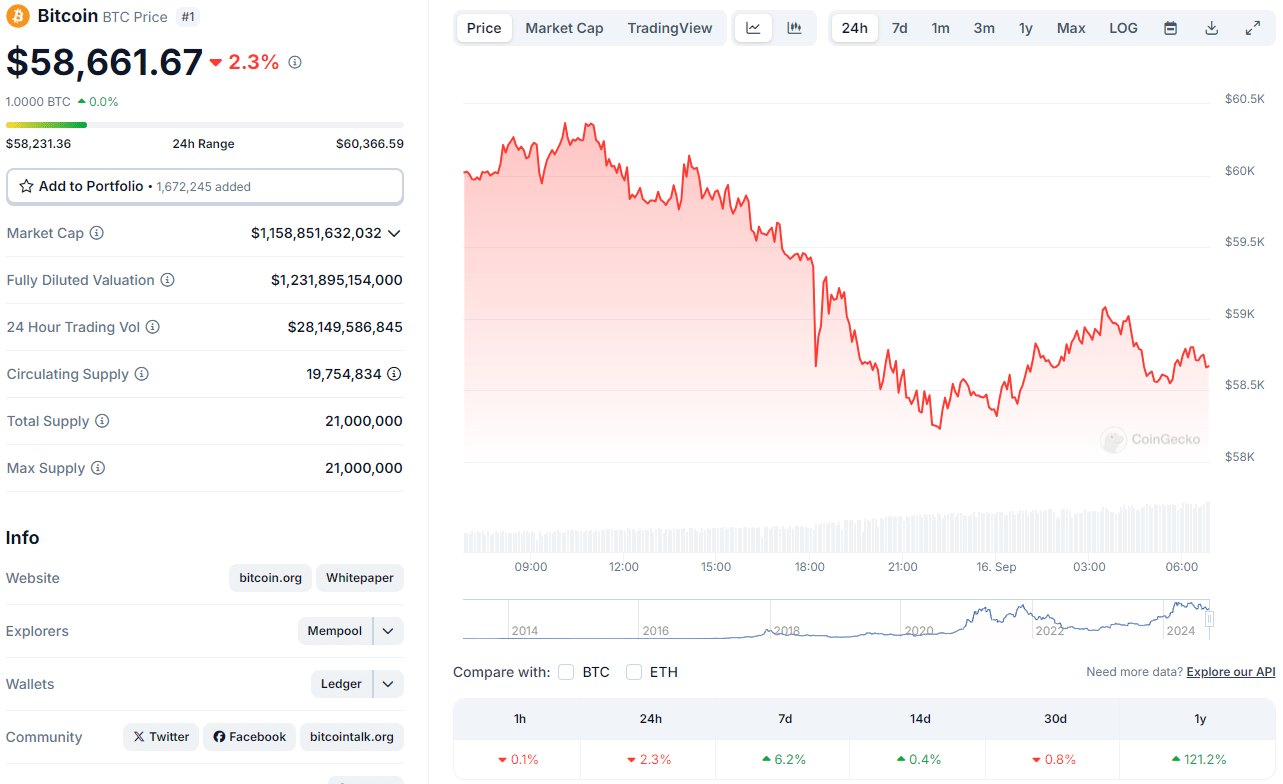Switch chart to line view icon
The image size is (1283, 784).
coord(753,27)
